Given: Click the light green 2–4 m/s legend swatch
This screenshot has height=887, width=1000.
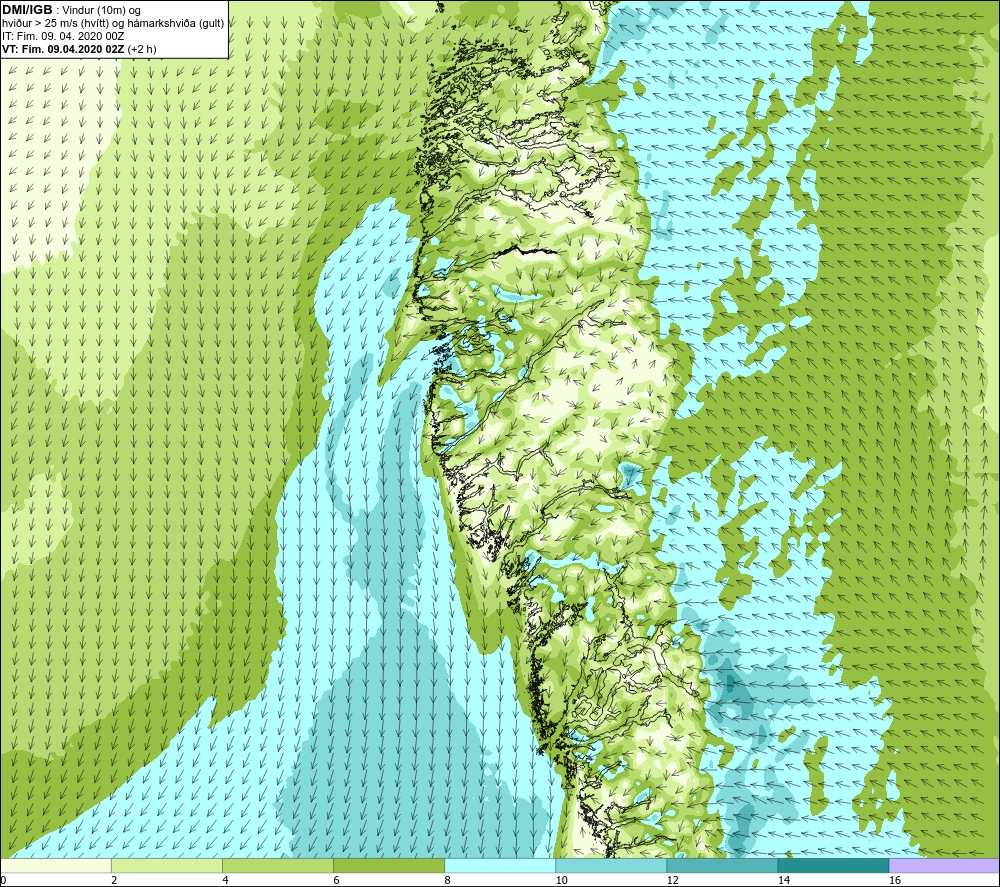Looking at the screenshot, I should tap(167, 866).
